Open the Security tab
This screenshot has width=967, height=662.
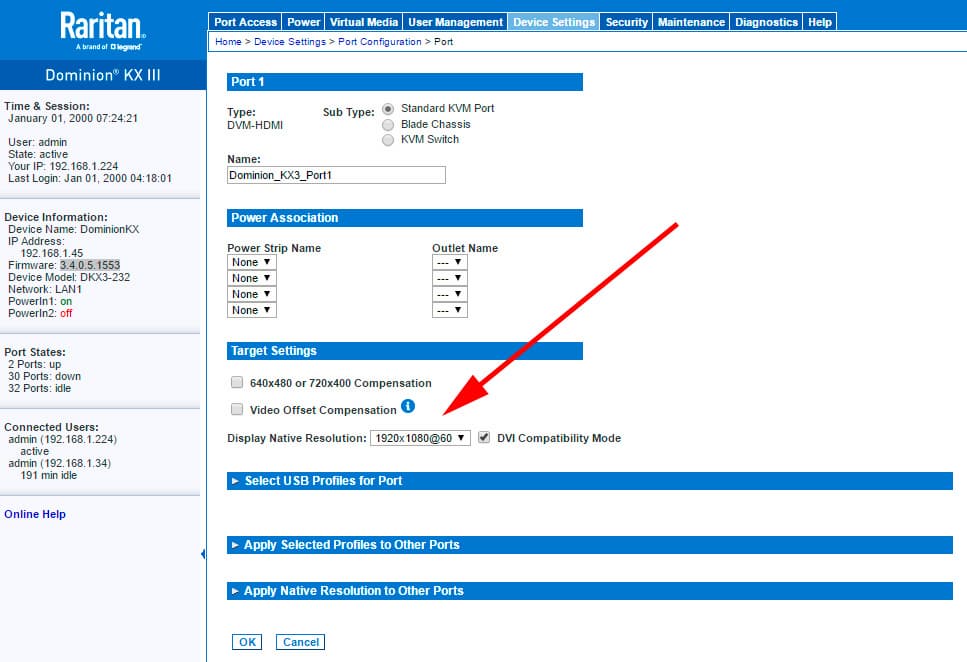pyautogui.click(x=626, y=22)
